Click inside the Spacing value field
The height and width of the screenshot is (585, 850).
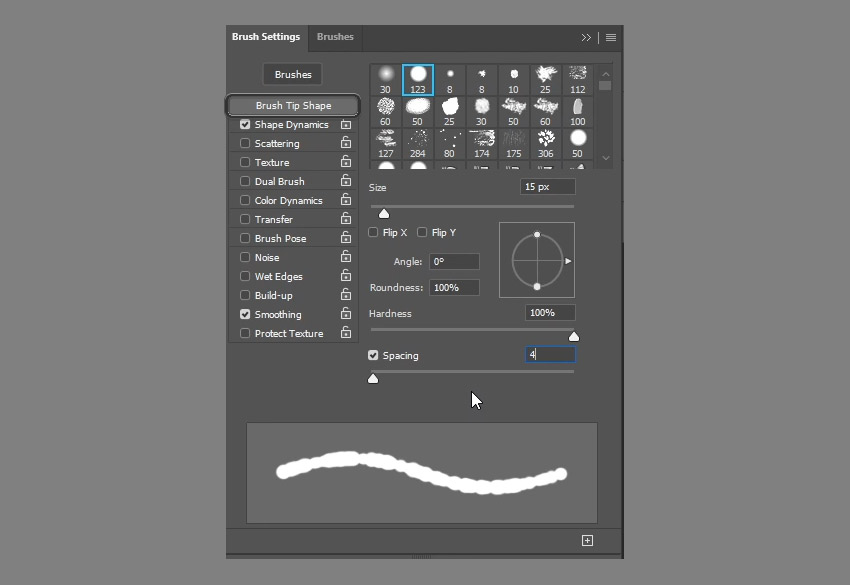pyautogui.click(x=549, y=355)
